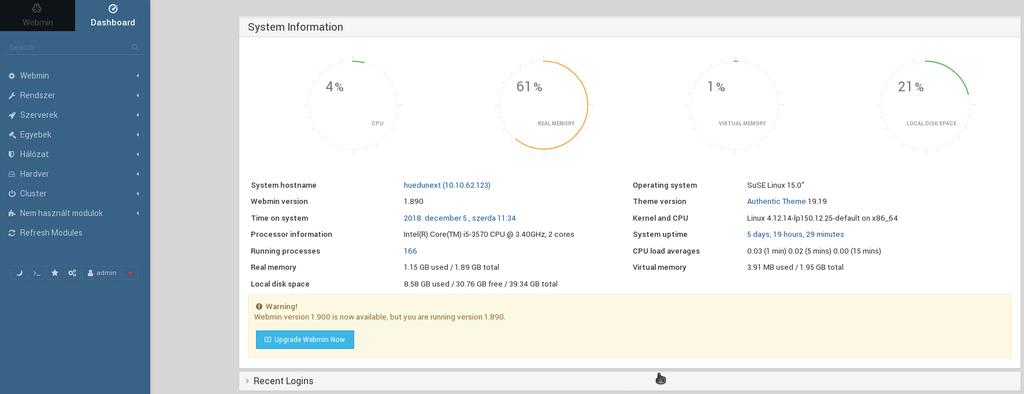Click the System hostname label

283,186
